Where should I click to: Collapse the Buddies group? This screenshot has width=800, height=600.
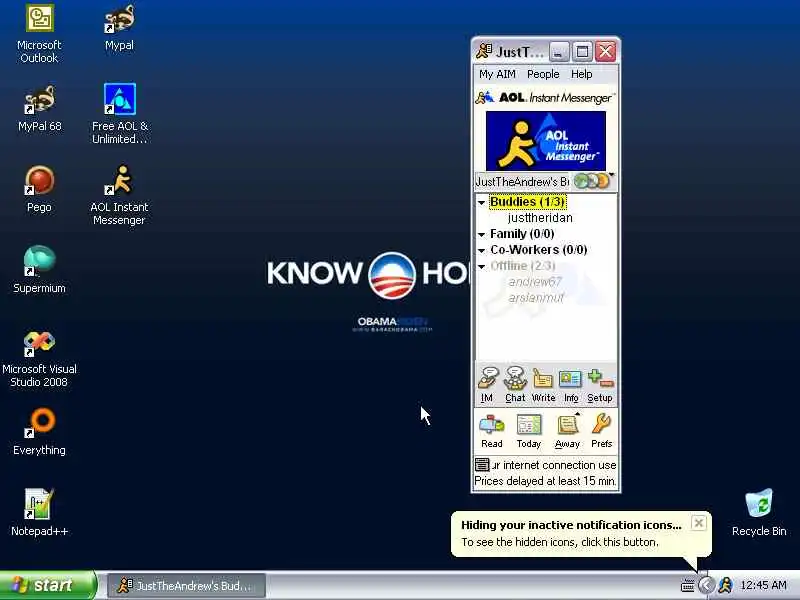481,203
